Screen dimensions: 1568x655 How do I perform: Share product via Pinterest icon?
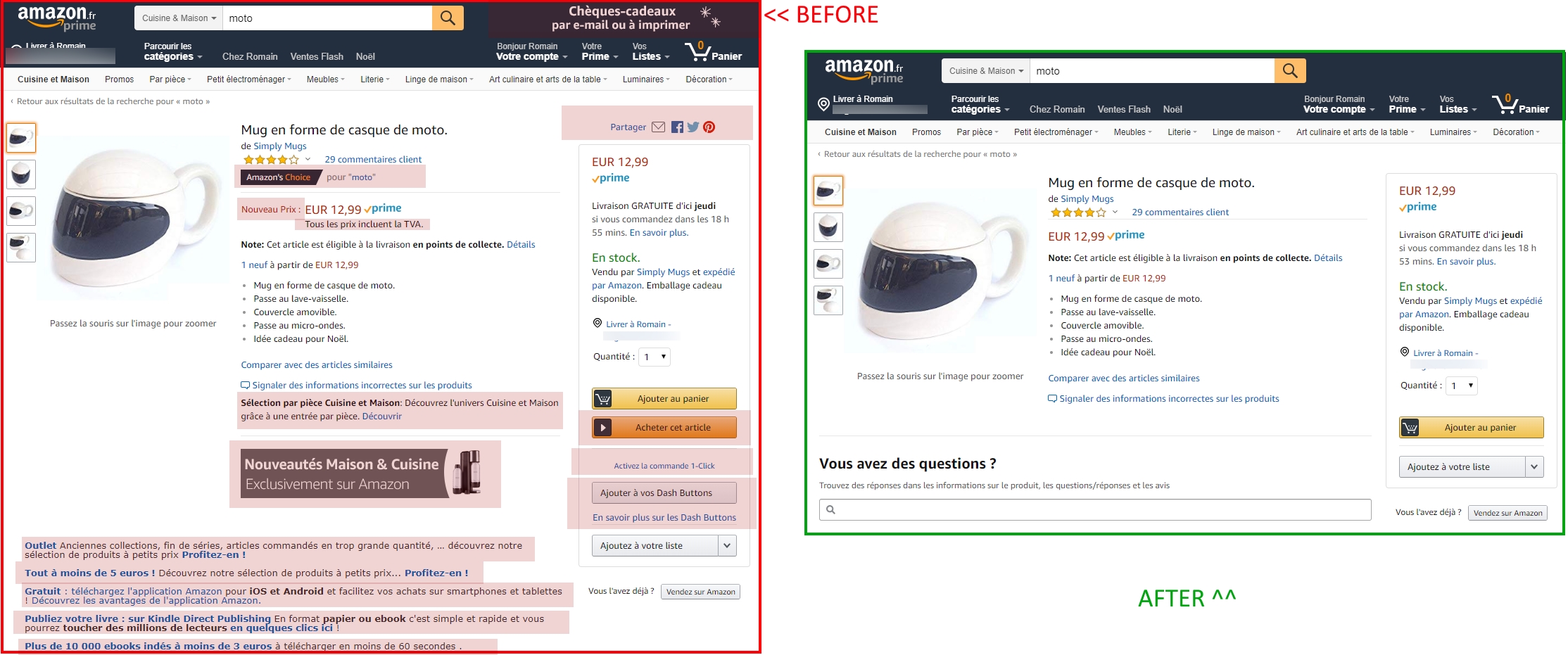[x=709, y=127]
